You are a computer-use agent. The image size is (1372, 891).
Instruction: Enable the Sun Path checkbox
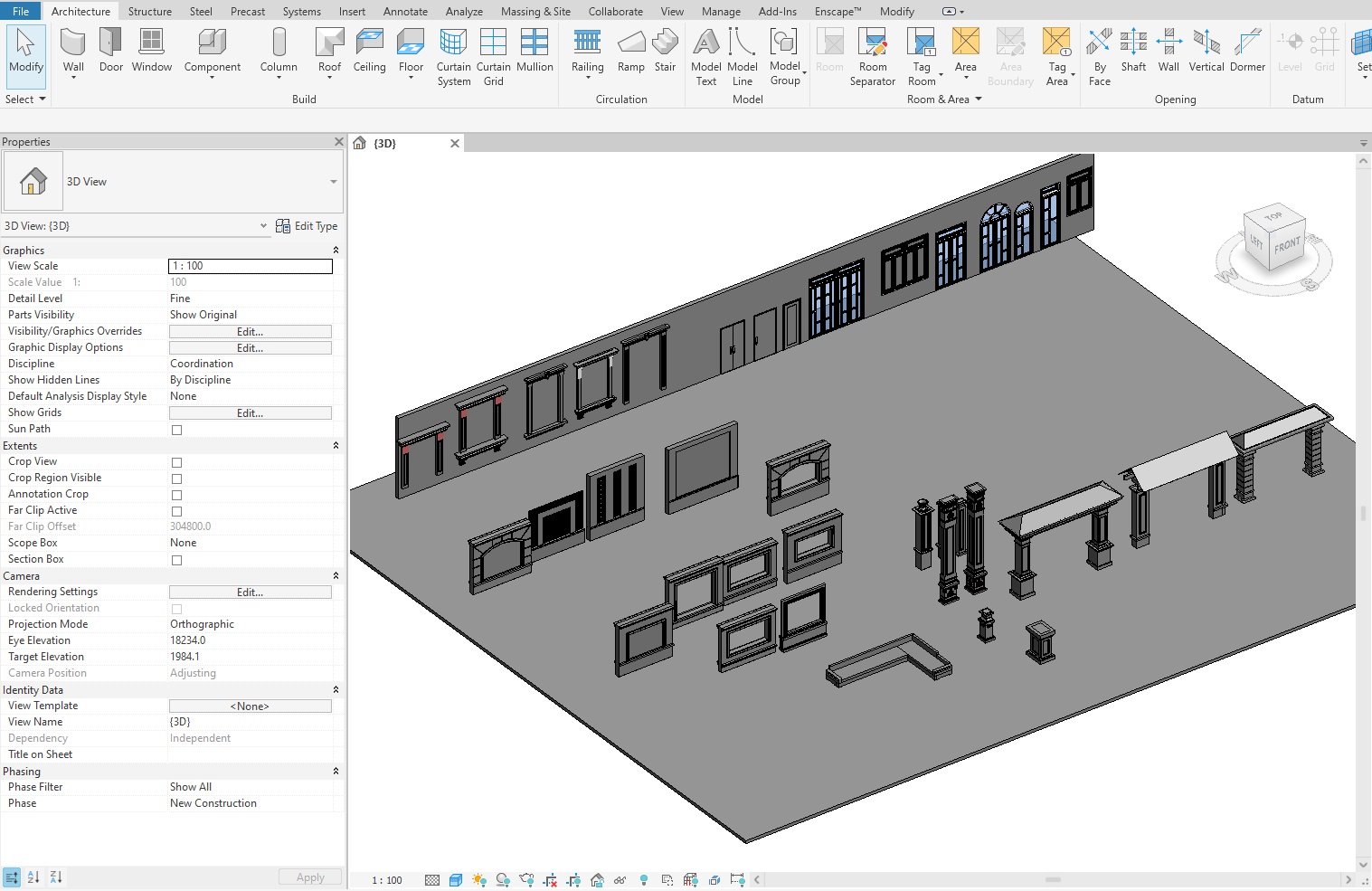pyautogui.click(x=177, y=430)
